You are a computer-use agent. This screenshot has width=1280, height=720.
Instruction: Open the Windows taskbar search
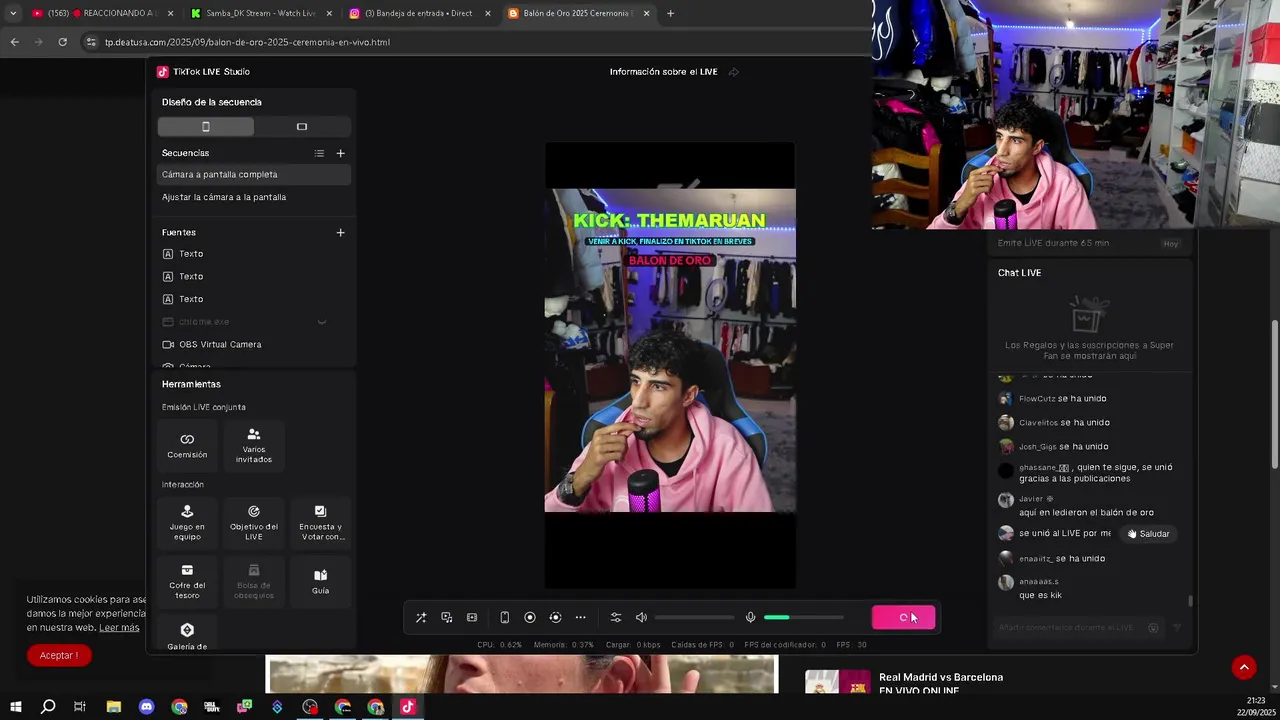tap(48, 707)
